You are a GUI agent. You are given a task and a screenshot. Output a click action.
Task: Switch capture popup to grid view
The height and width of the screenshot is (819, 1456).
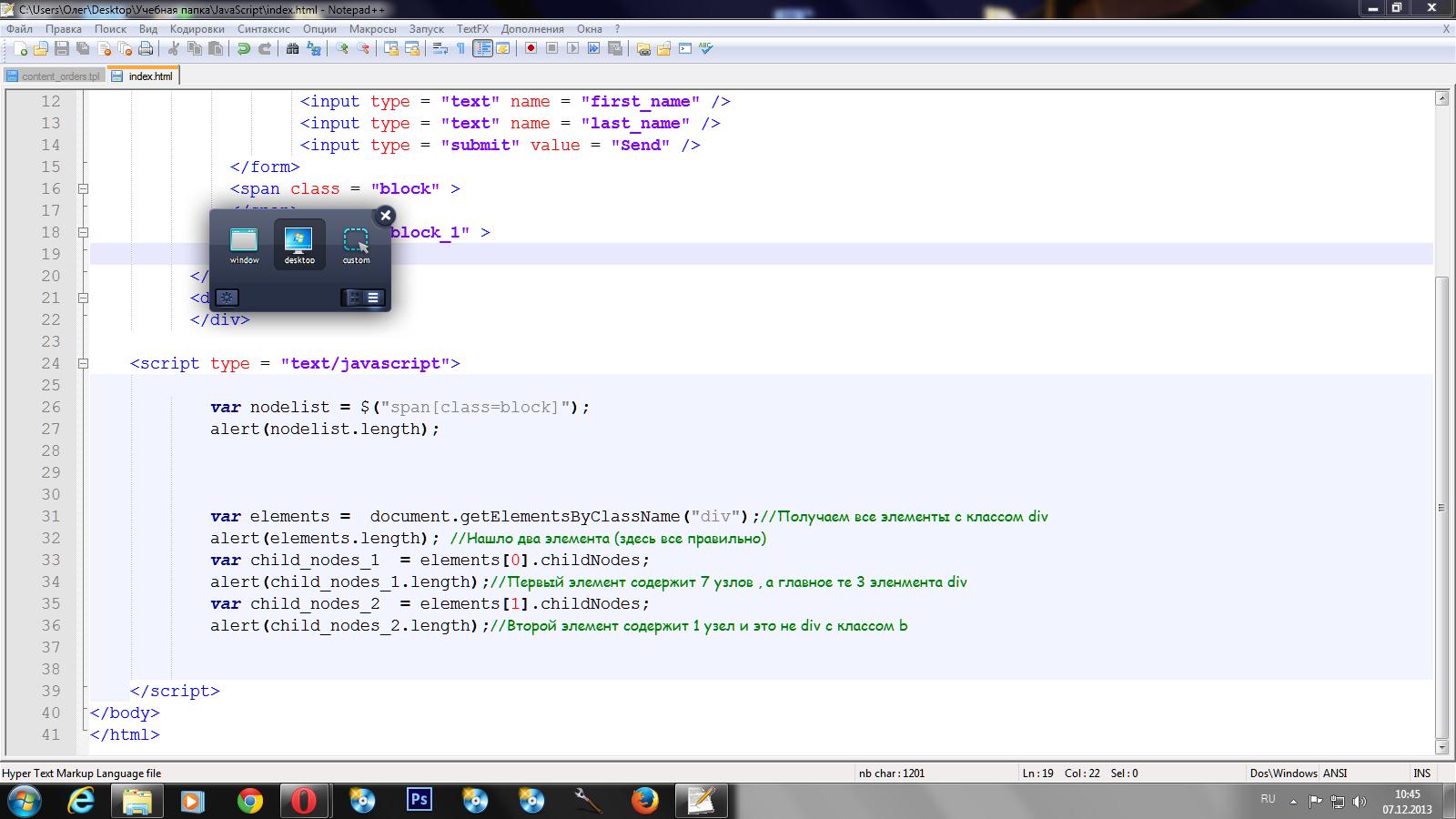click(x=354, y=298)
